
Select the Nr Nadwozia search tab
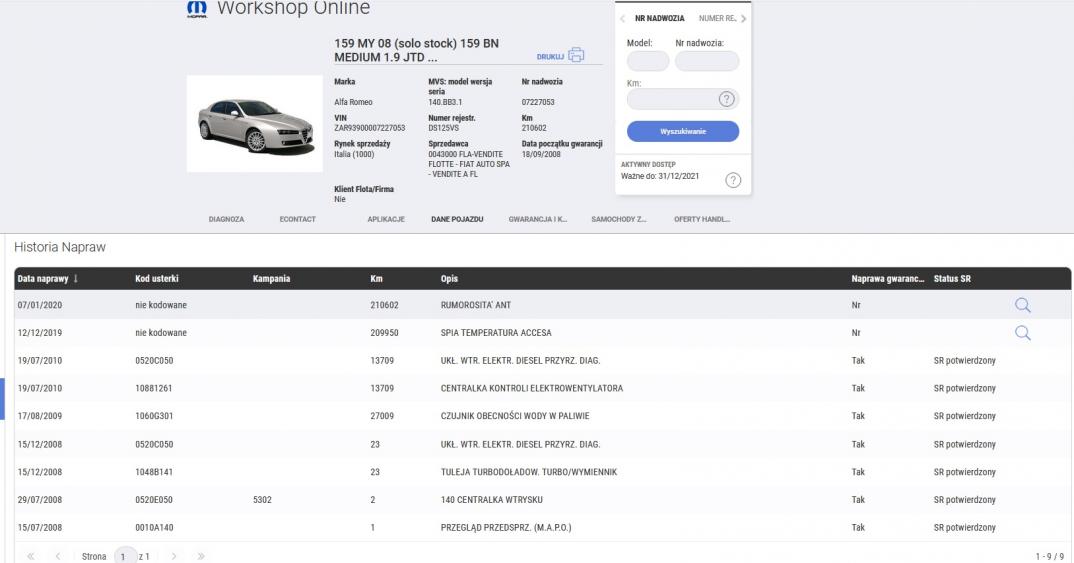click(x=659, y=19)
